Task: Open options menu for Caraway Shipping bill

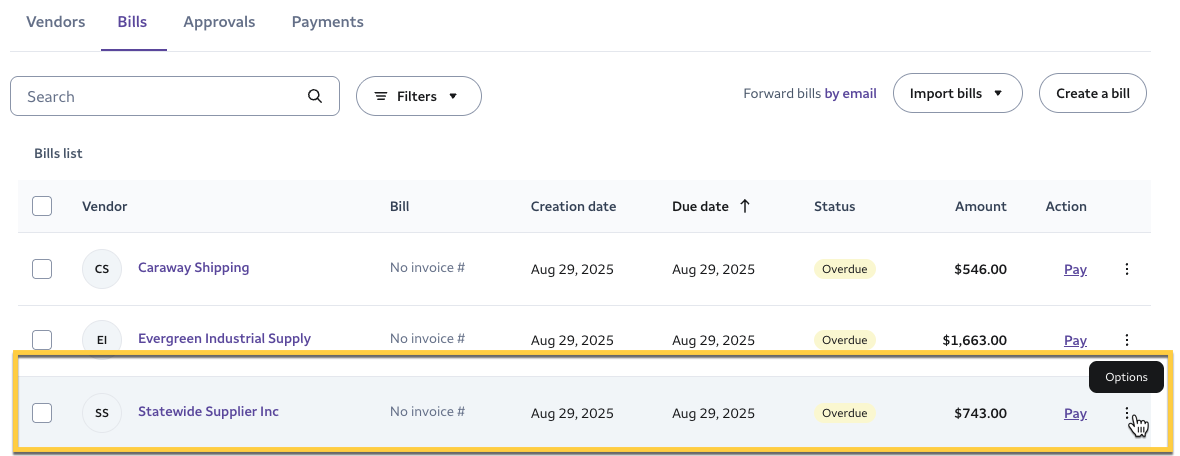Action: click(1127, 269)
